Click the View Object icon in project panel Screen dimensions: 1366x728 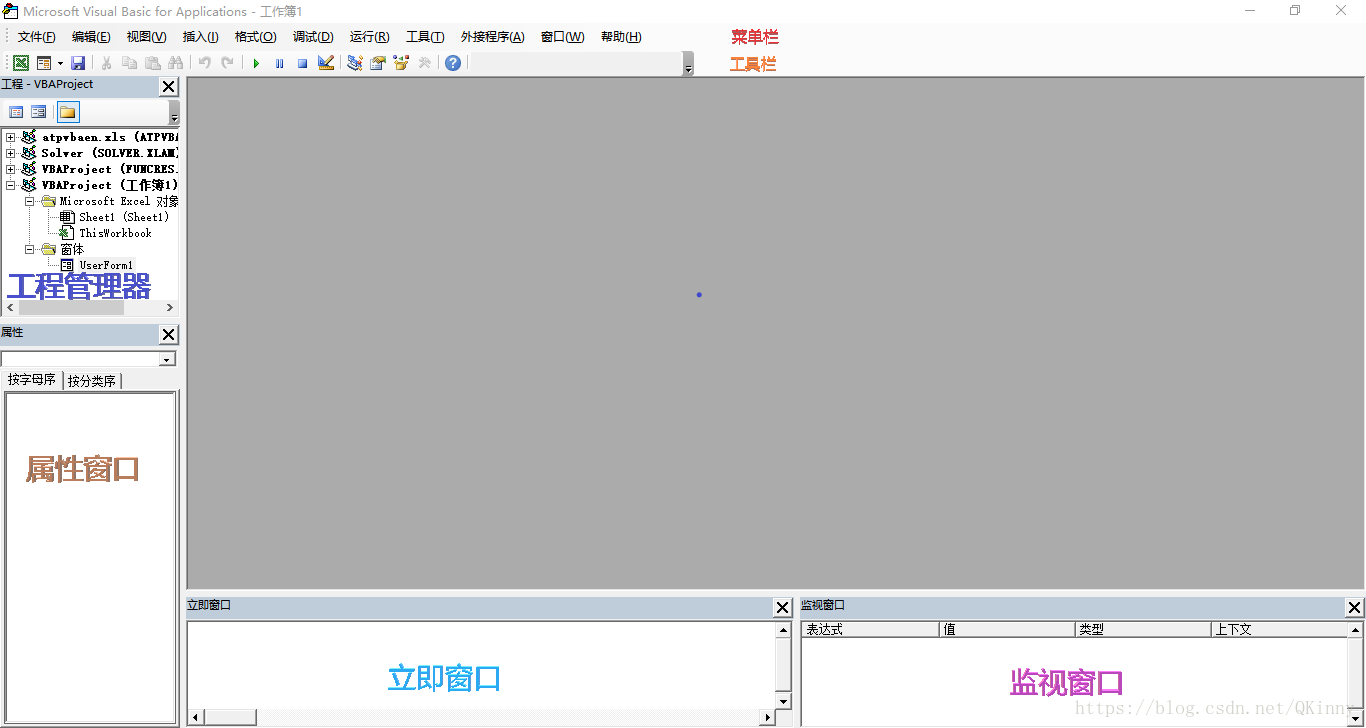point(38,112)
